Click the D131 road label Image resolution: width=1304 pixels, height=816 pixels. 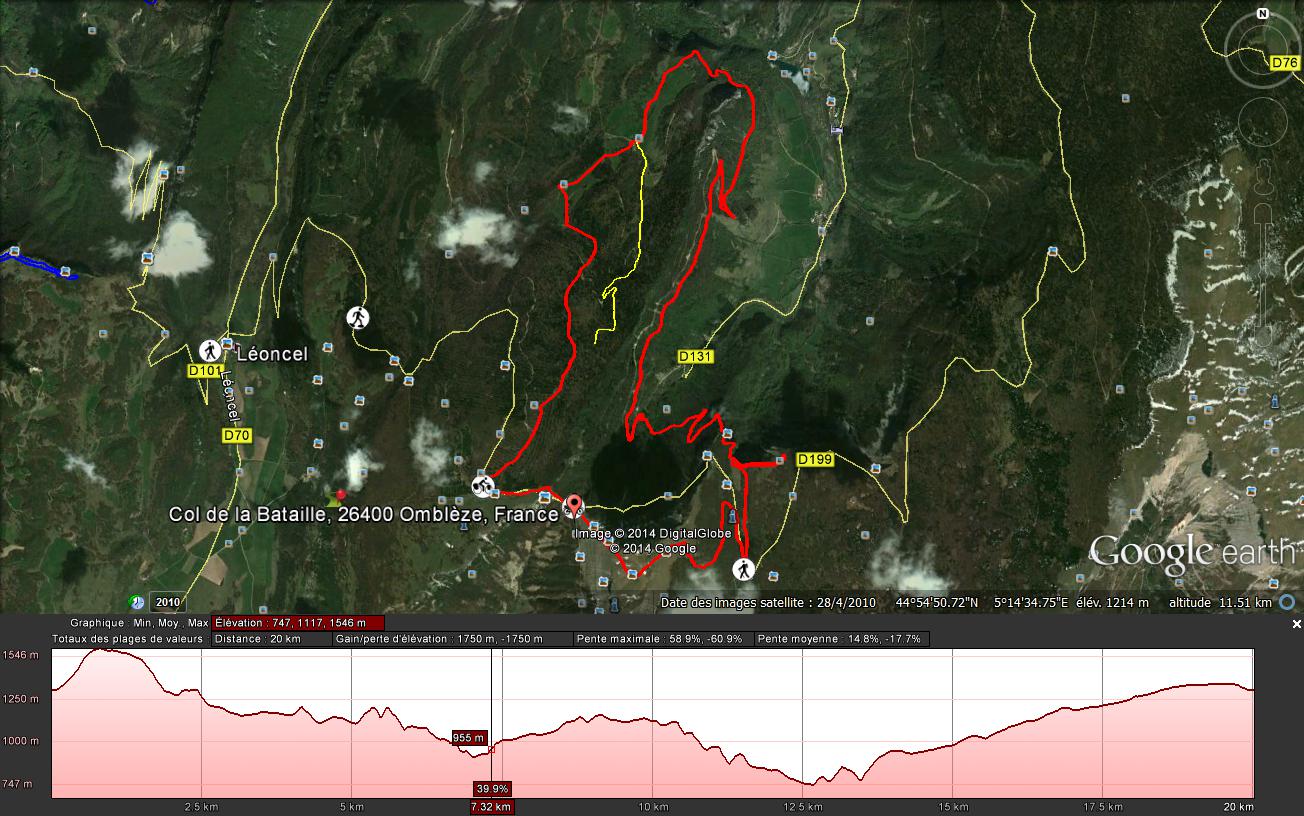(x=695, y=356)
